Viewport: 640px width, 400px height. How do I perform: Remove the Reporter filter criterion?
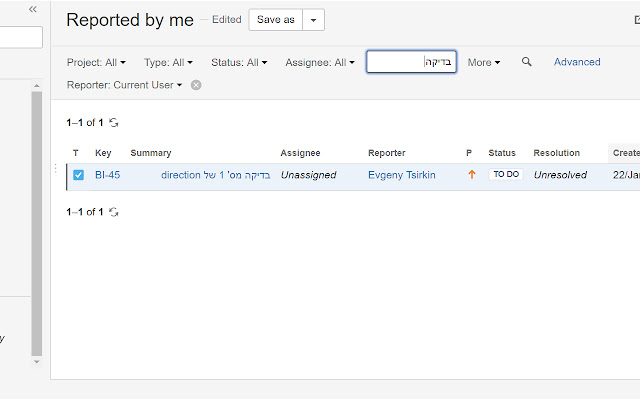tap(196, 85)
